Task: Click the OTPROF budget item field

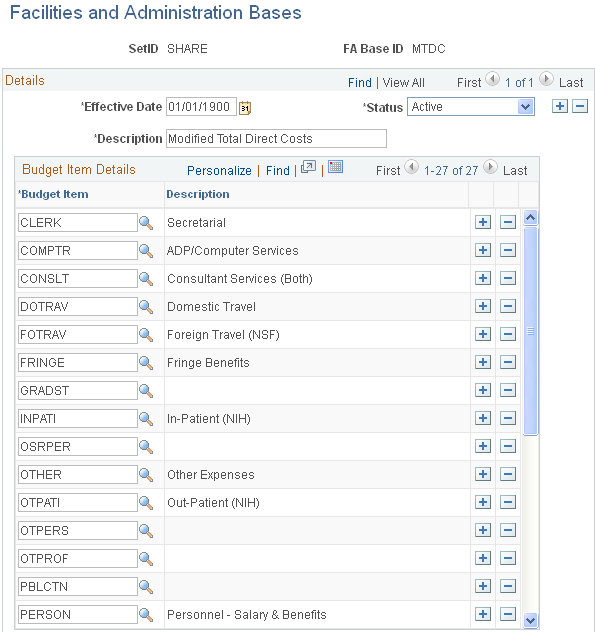Action: pos(77,559)
